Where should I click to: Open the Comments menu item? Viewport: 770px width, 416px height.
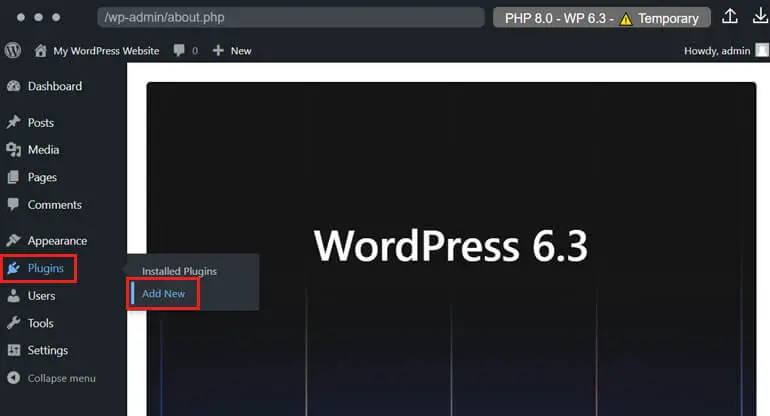[55, 205]
